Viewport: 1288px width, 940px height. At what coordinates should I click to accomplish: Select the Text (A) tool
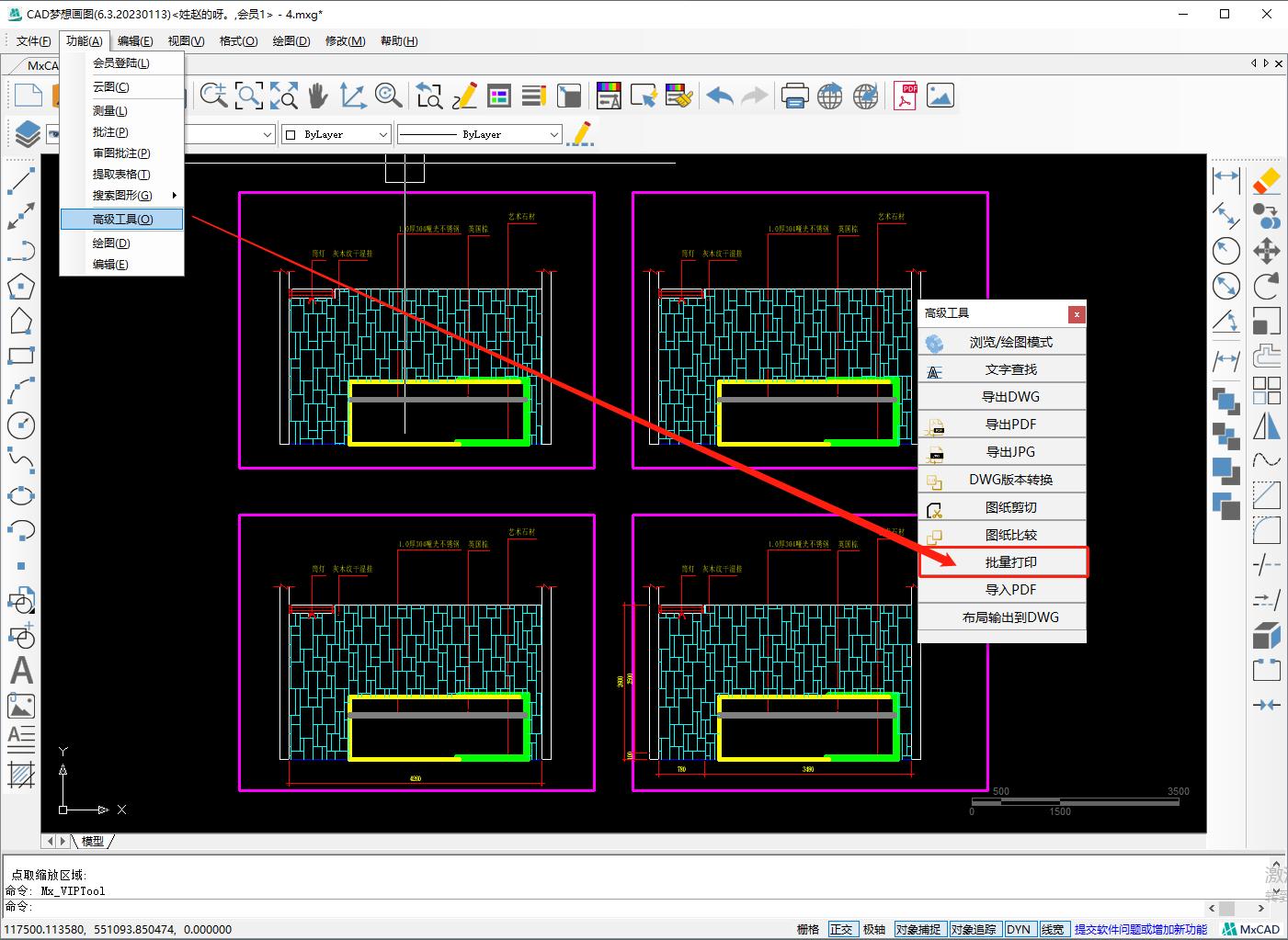click(20, 671)
